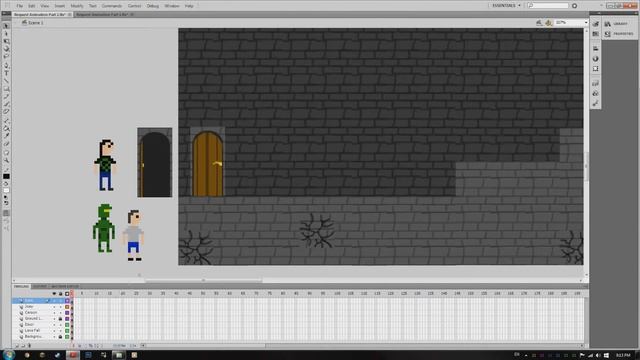
Task: Switch to the Output tab
Action: pyautogui.click(x=40, y=287)
